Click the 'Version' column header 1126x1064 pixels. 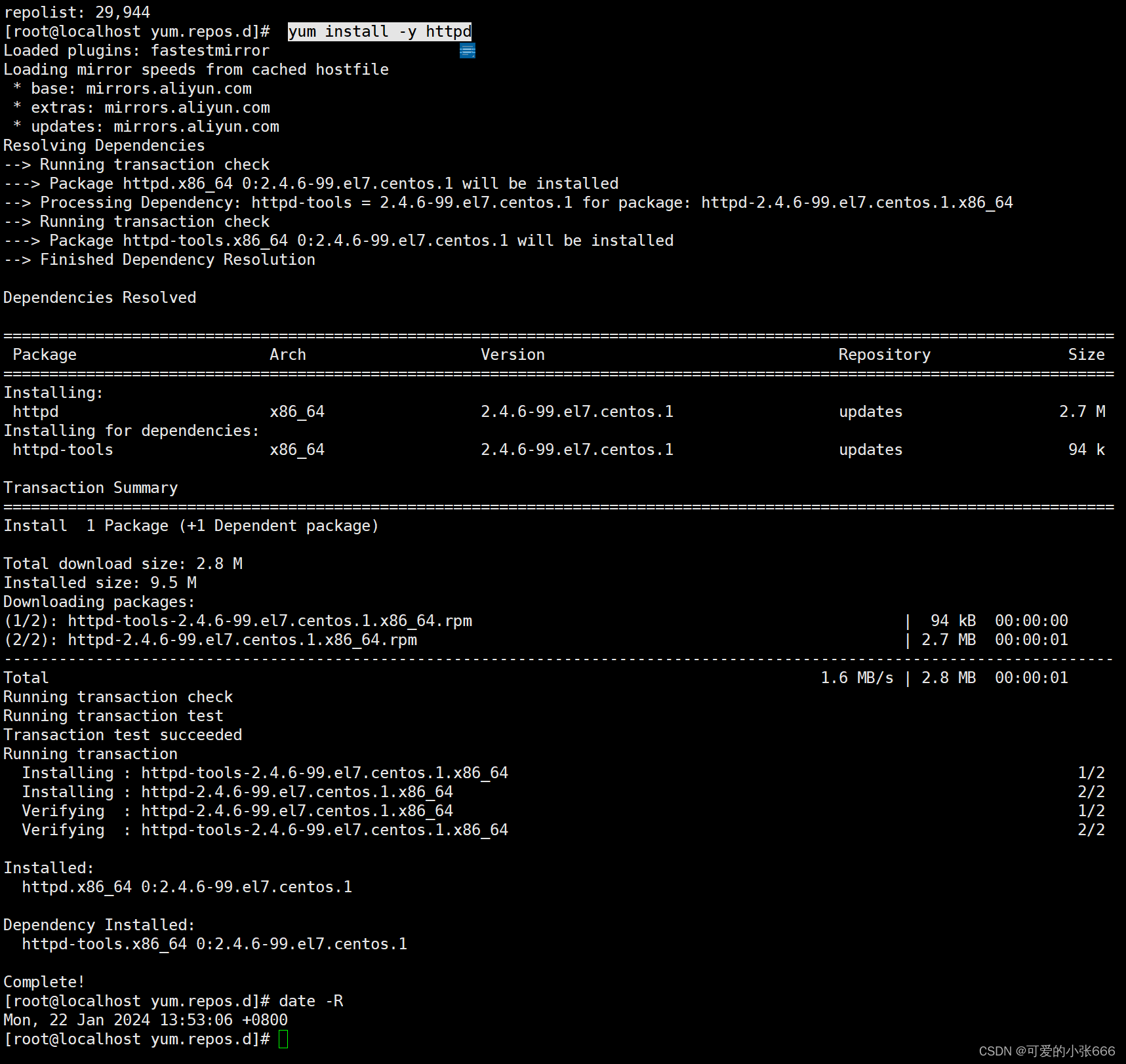coord(513,355)
